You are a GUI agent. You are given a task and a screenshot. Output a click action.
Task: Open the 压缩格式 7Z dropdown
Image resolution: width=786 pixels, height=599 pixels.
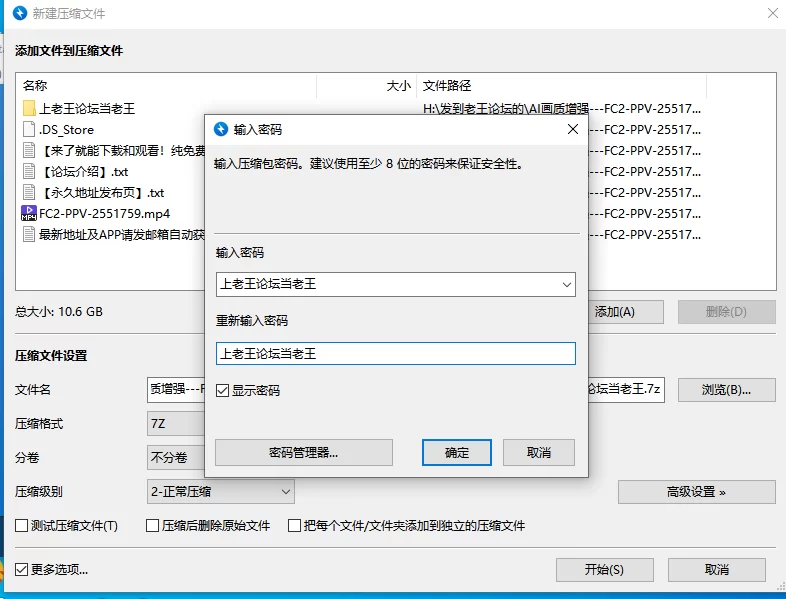176,424
